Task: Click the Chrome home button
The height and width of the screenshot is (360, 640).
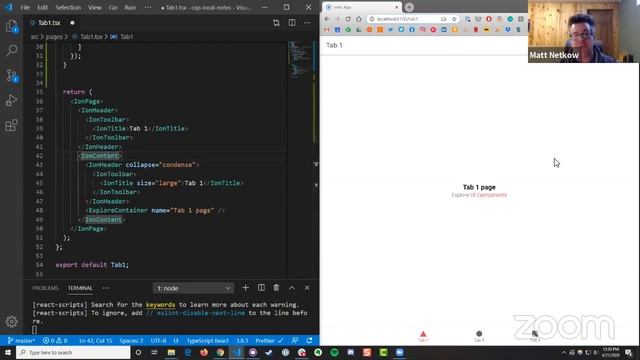Action: click(x=358, y=19)
